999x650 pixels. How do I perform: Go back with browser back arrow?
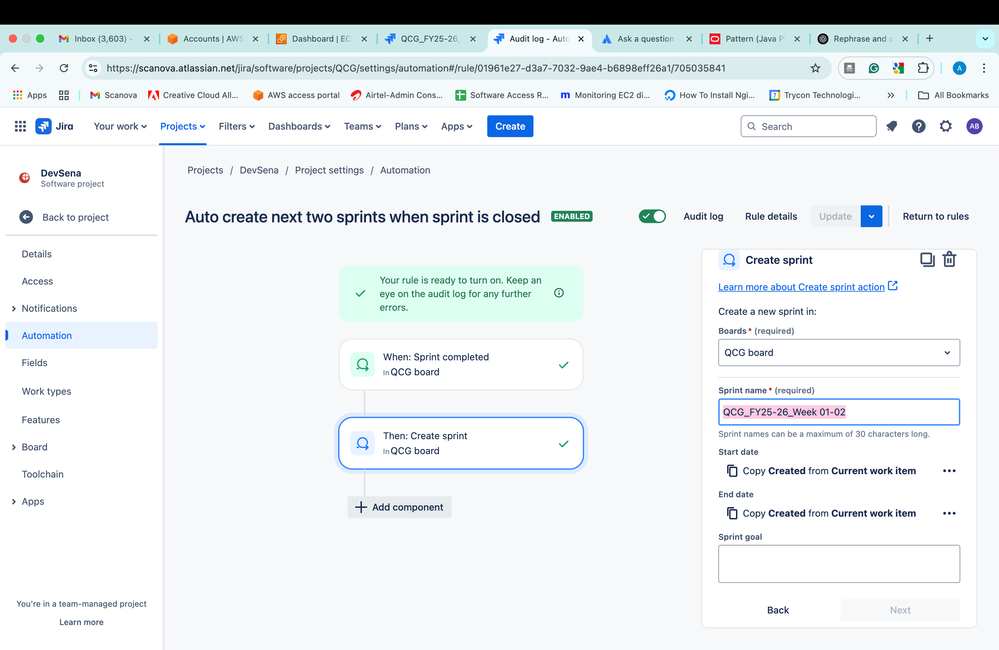pyautogui.click(x=15, y=68)
